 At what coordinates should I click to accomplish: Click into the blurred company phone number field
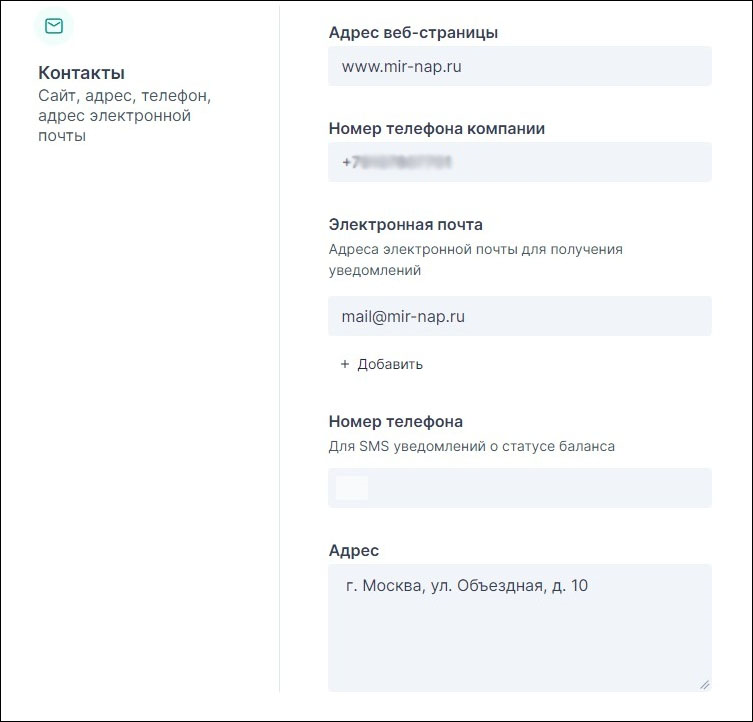pyautogui.click(x=519, y=162)
